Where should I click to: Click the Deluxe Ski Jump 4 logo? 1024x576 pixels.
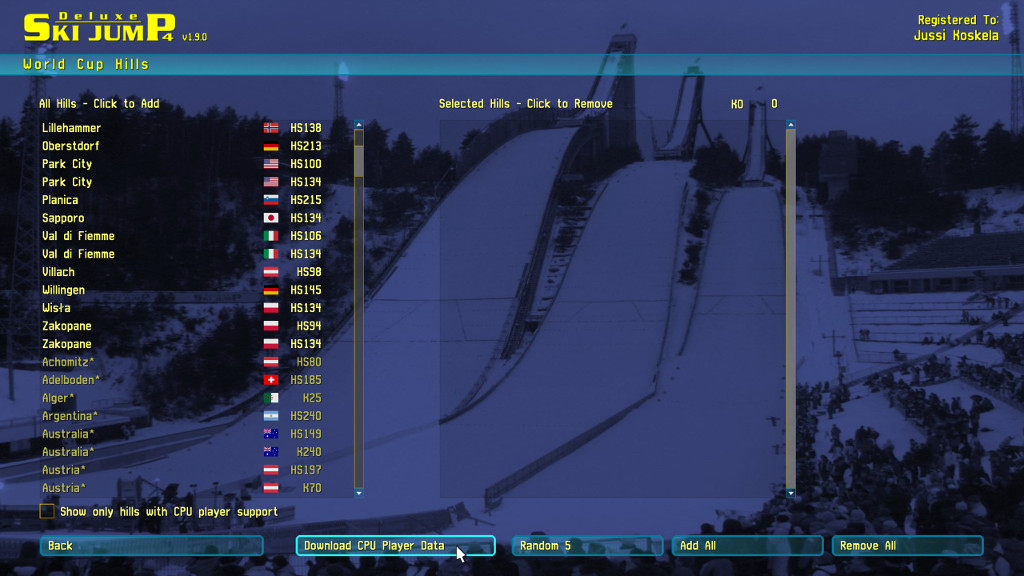[x=100, y=27]
